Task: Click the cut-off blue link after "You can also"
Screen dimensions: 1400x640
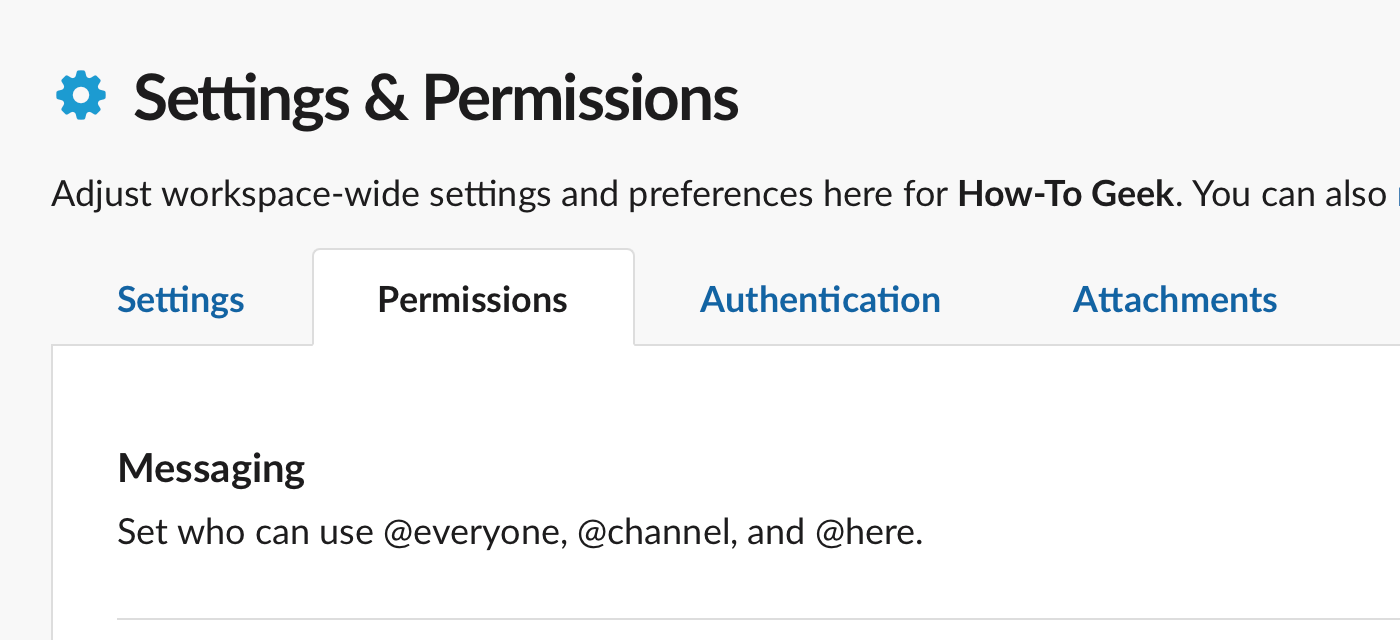Action: 1397,194
